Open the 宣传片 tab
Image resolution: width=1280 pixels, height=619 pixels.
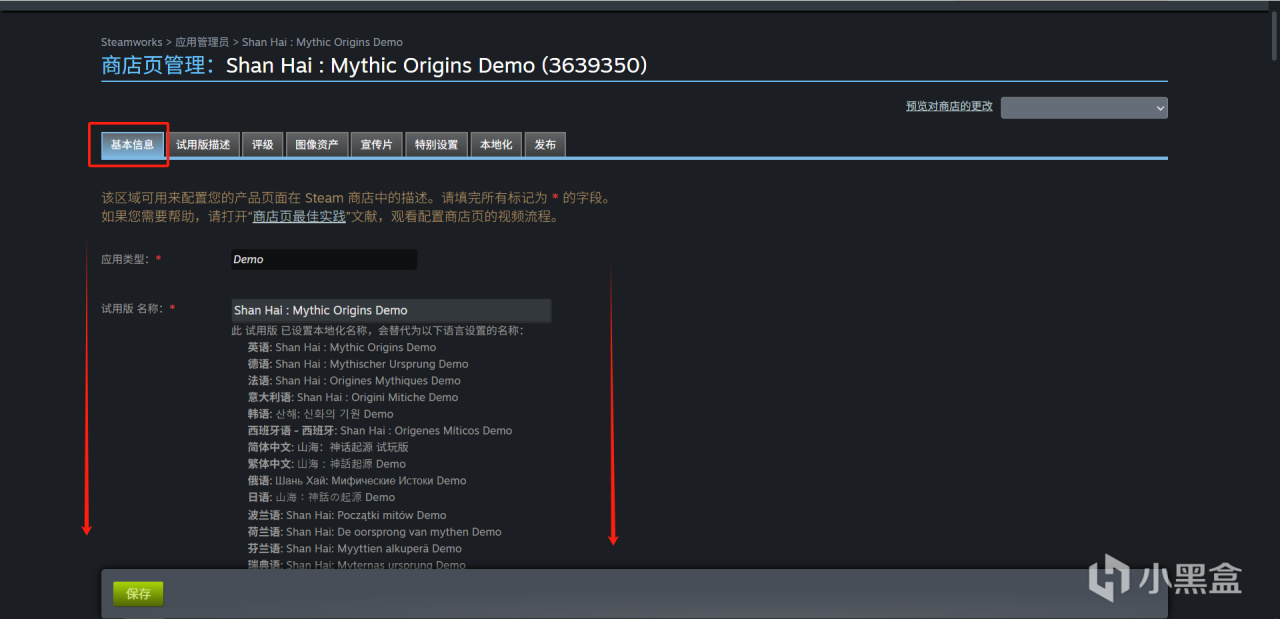click(377, 145)
